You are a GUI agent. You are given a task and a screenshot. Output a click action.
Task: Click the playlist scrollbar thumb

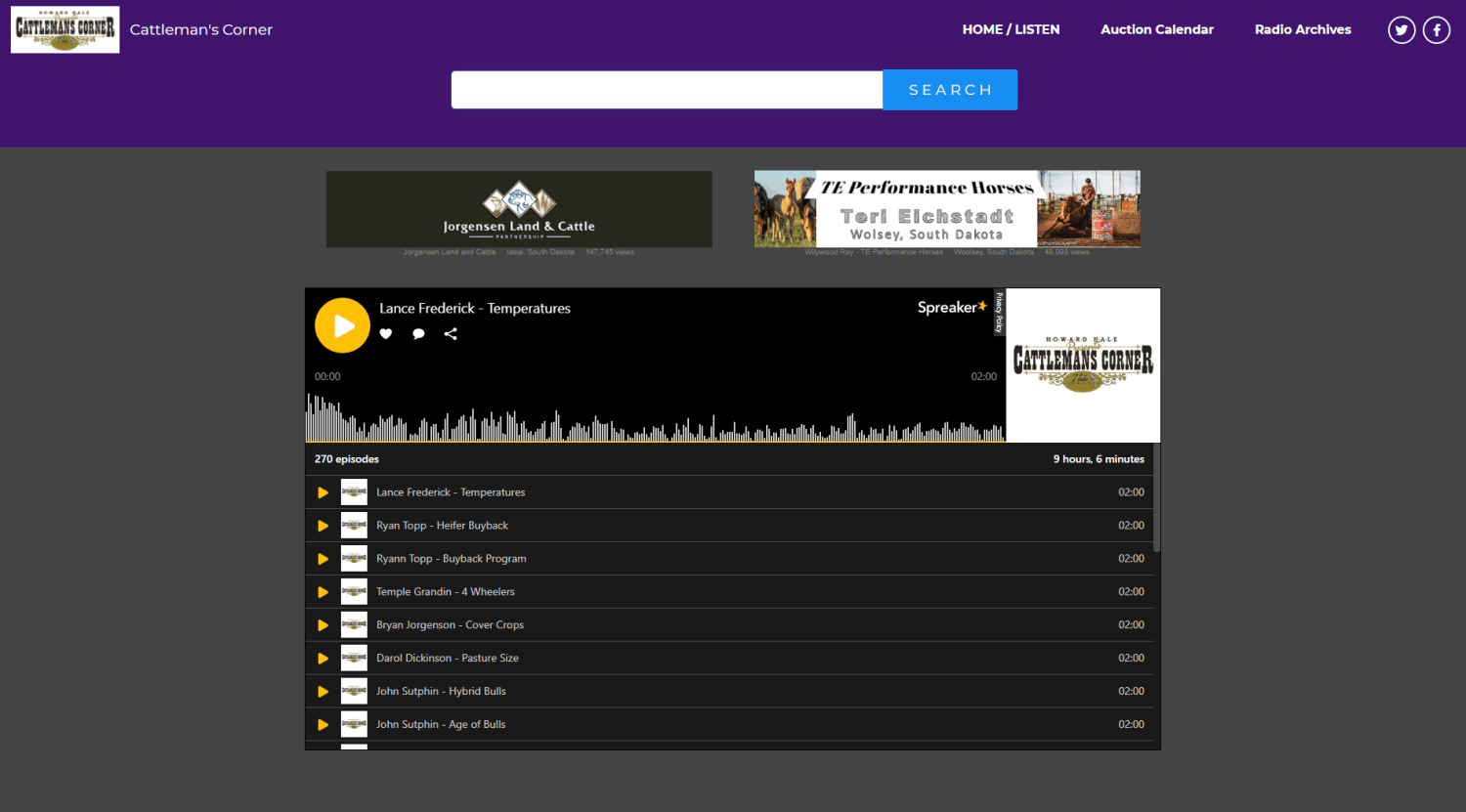click(x=1157, y=498)
